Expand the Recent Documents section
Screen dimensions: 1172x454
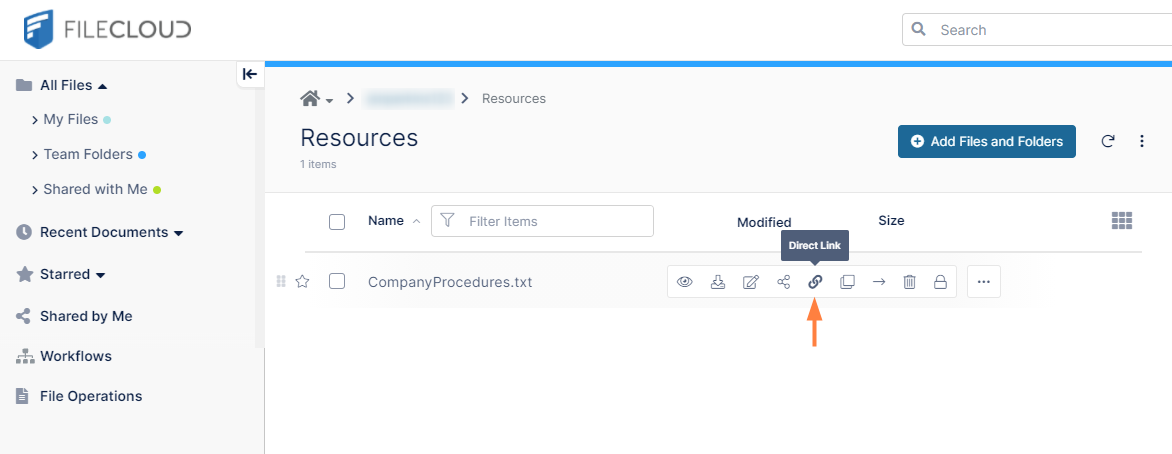(178, 233)
